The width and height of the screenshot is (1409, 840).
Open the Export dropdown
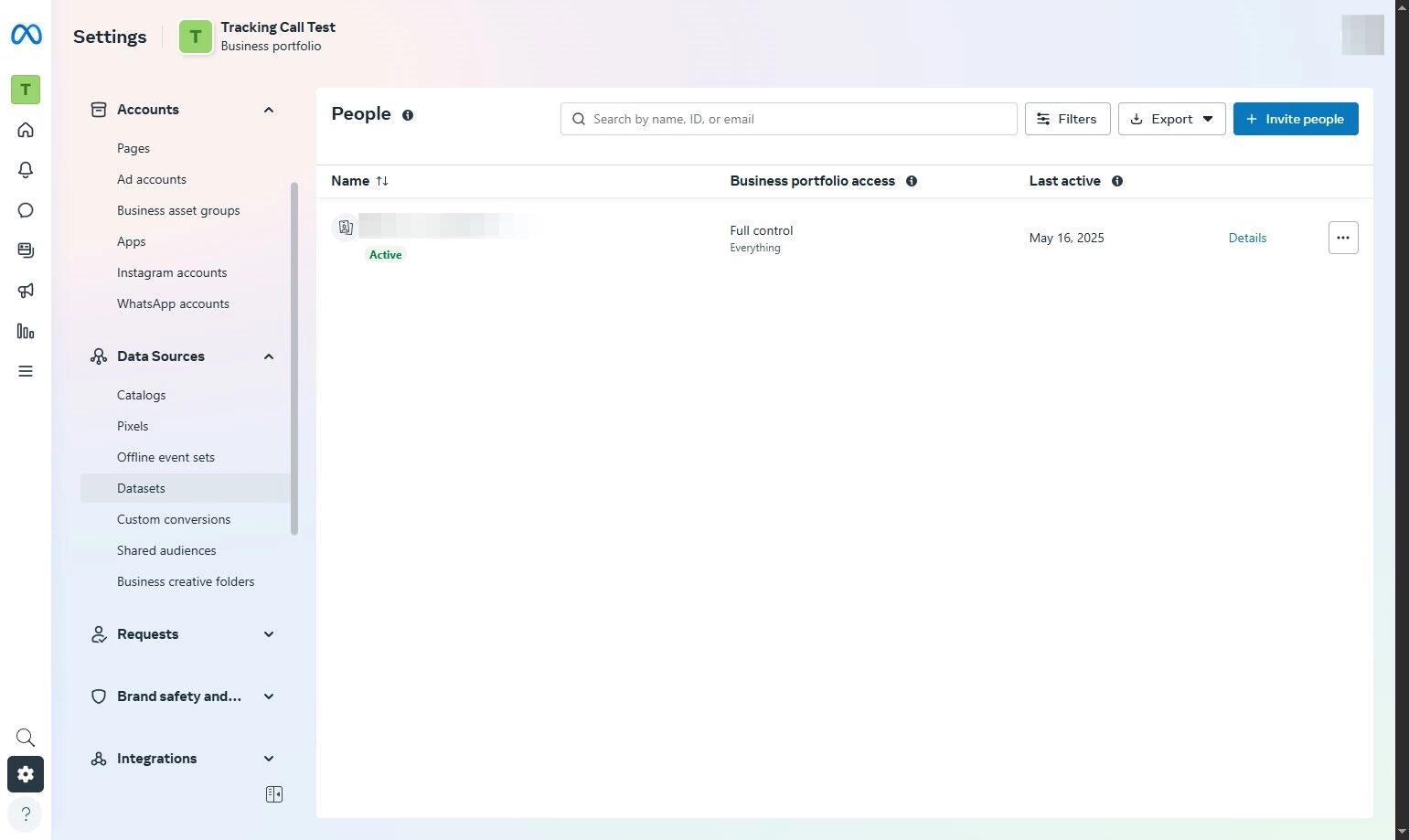(x=1172, y=119)
